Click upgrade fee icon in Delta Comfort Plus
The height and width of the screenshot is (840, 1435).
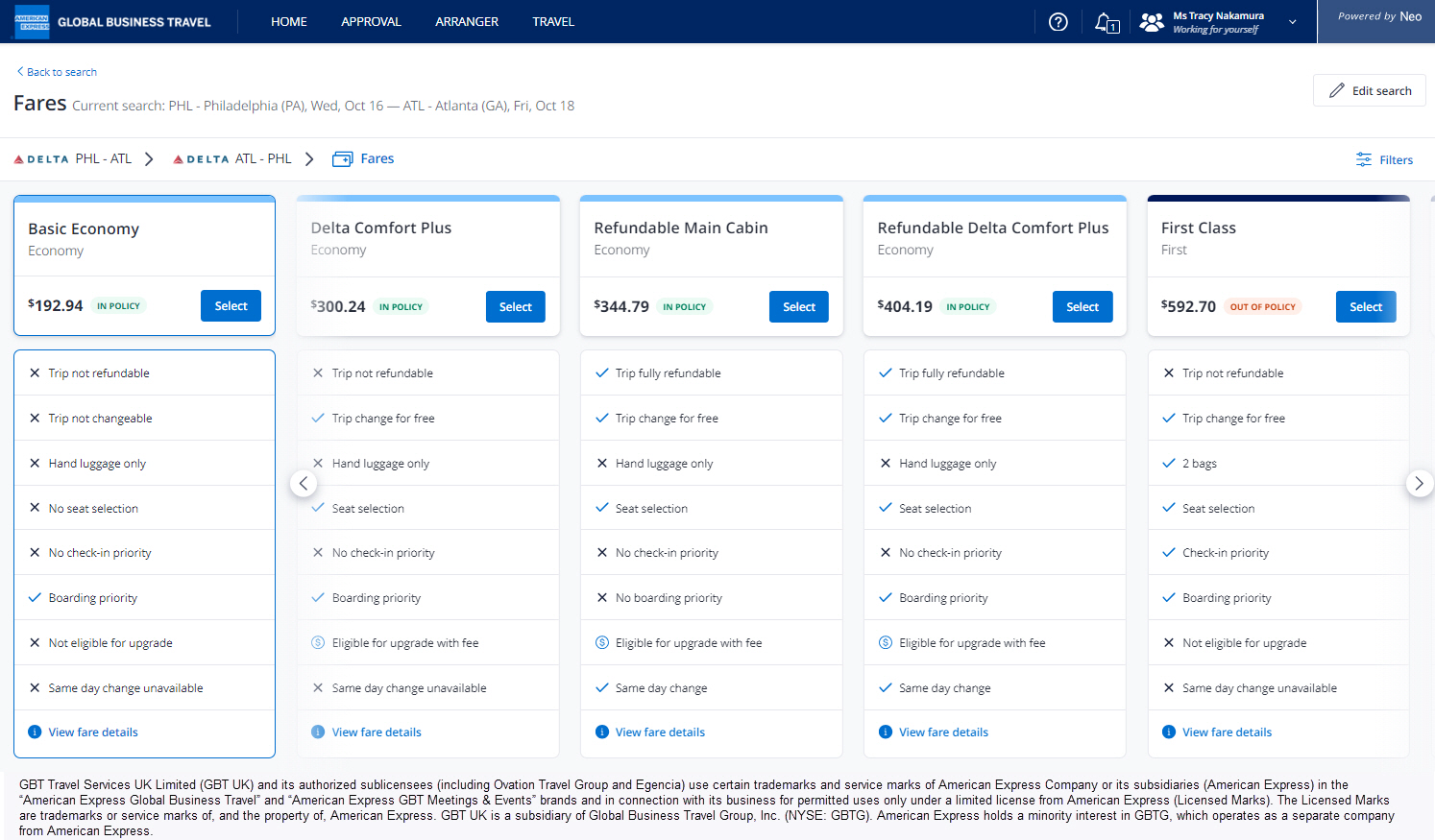(318, 642)
